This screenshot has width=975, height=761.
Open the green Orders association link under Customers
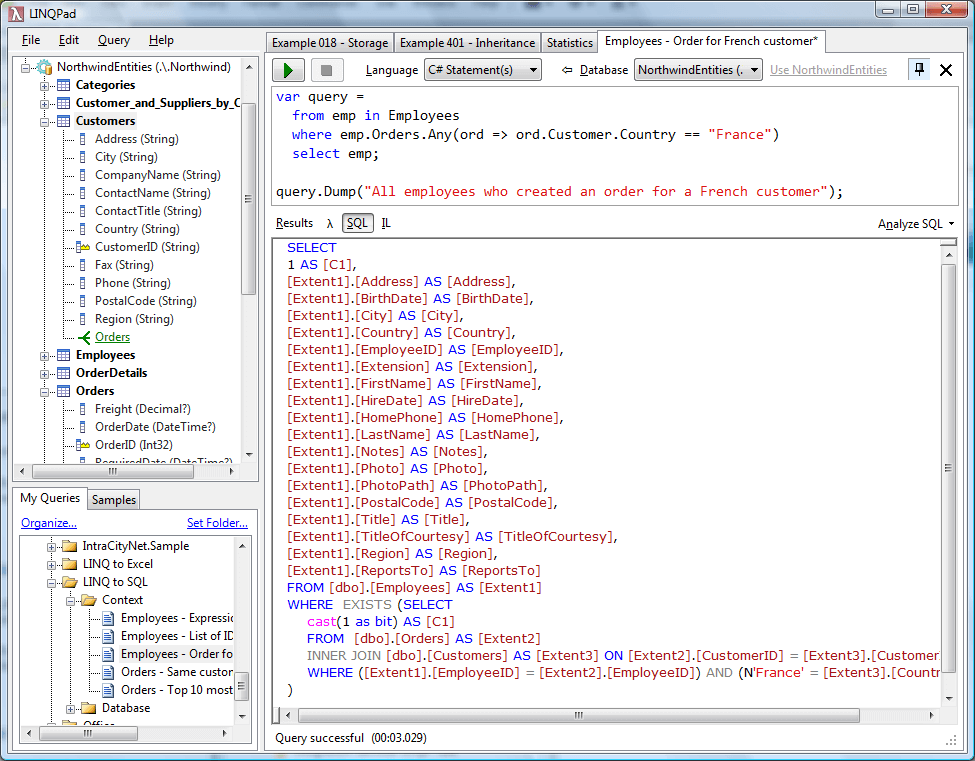pyautogui.click(x=113, y=337)
